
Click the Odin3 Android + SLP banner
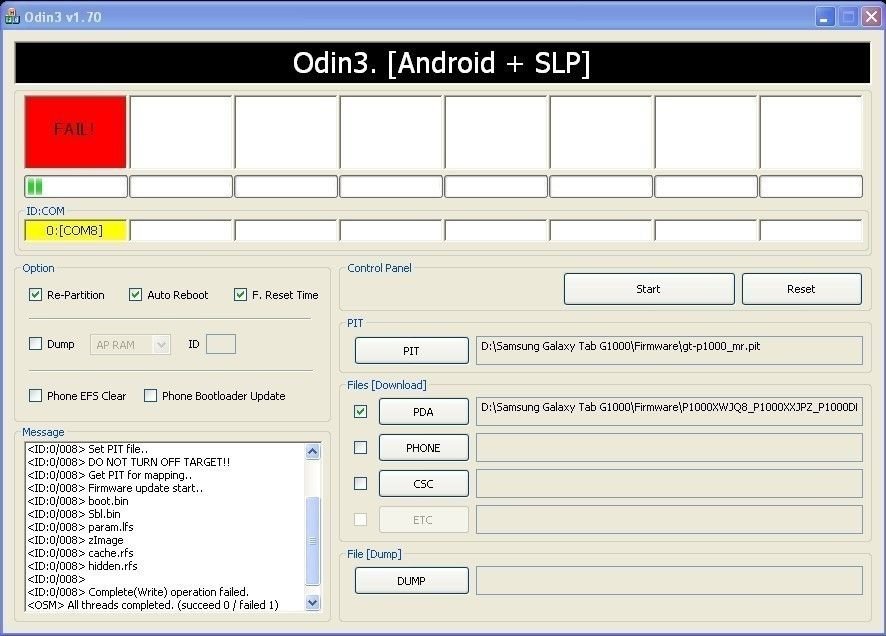coord(442,63)
